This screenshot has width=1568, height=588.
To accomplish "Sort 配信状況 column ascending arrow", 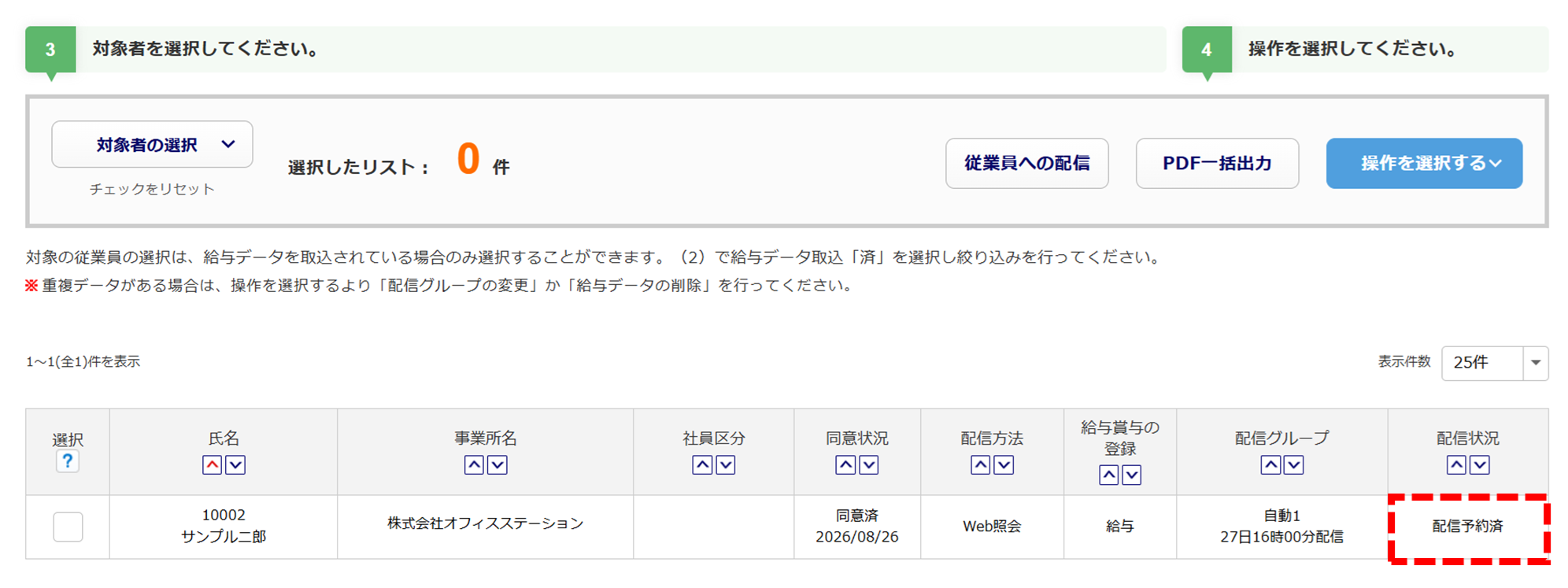I will [1456, 465].
